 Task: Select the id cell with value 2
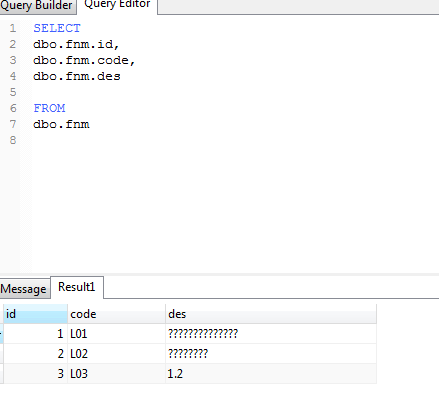(x=35, y=354)
